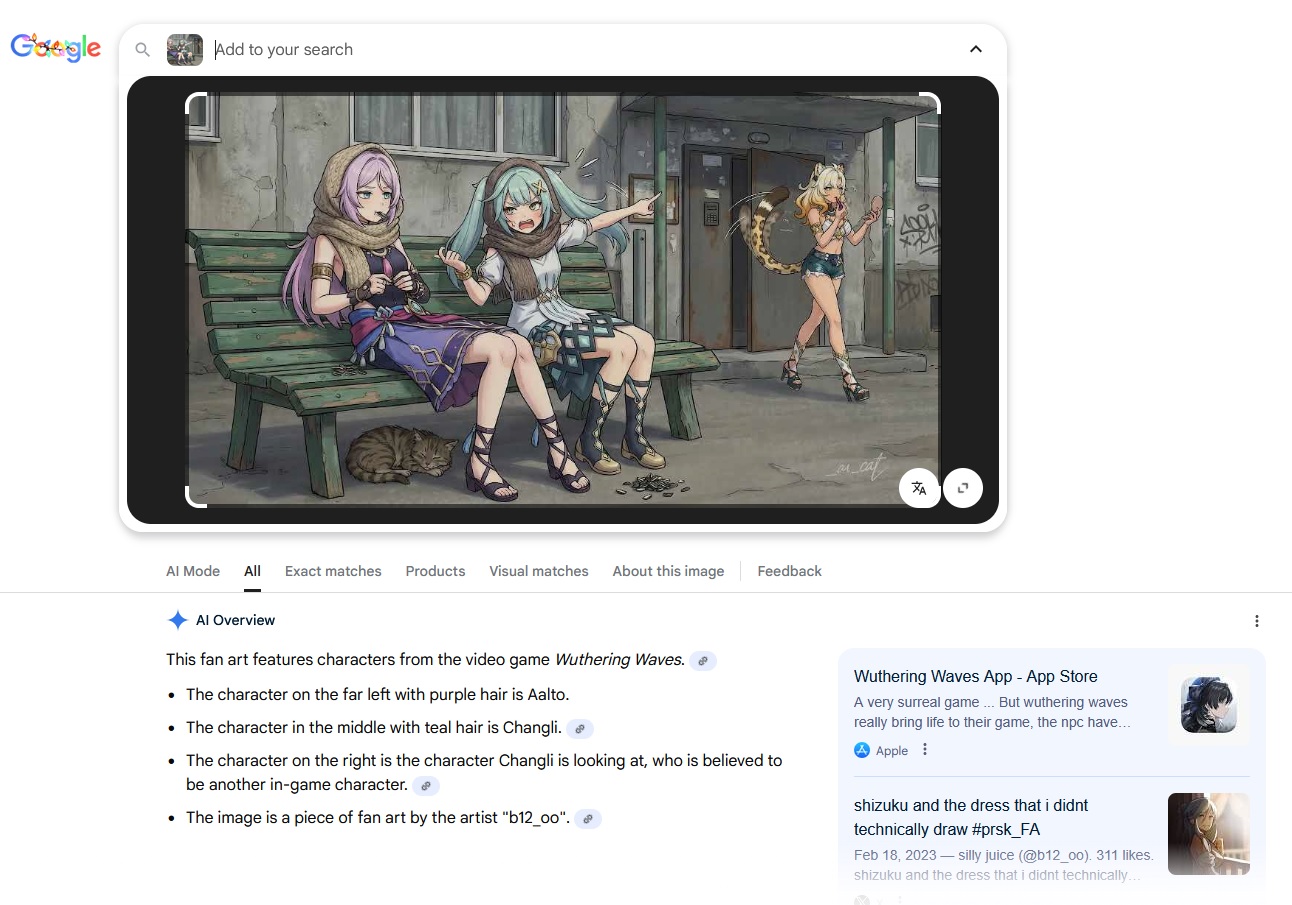
Task: Send Feedback on results
Action: (x=789, y=571)
